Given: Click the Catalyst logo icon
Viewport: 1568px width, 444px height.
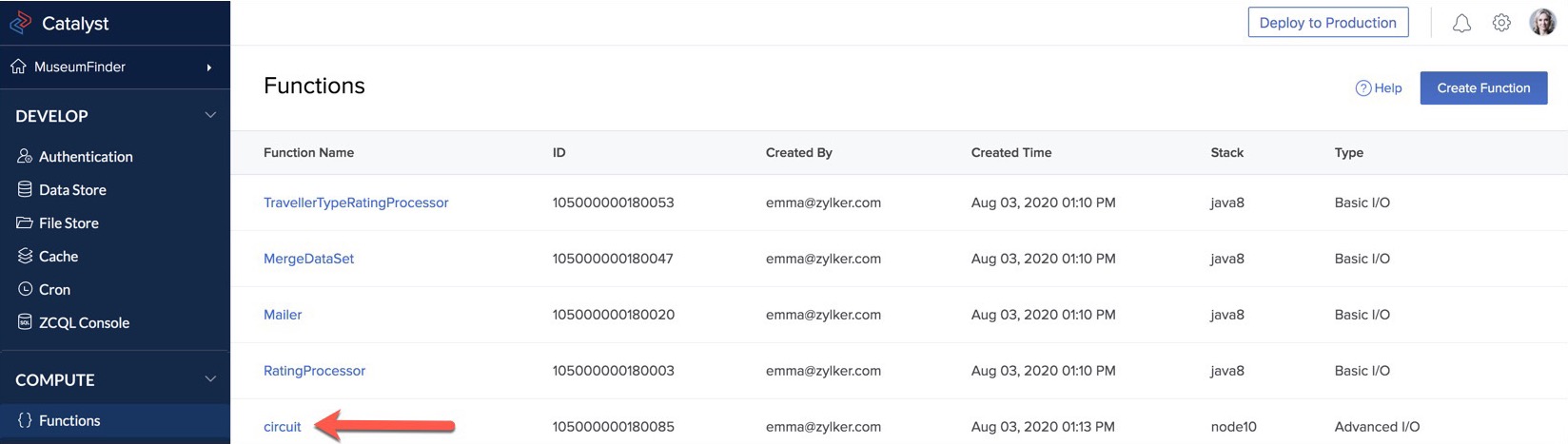Looking at the screenshot, I should [20, 23].
